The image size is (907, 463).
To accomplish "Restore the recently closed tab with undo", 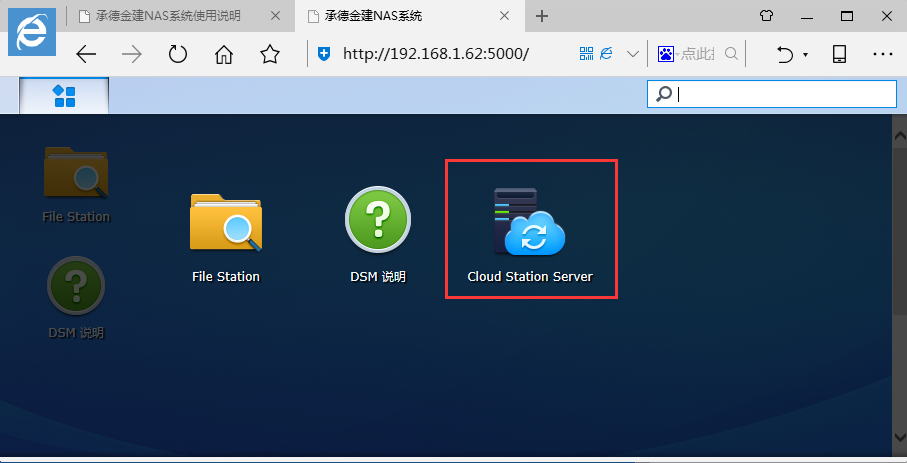I will (x=785, y=54).
